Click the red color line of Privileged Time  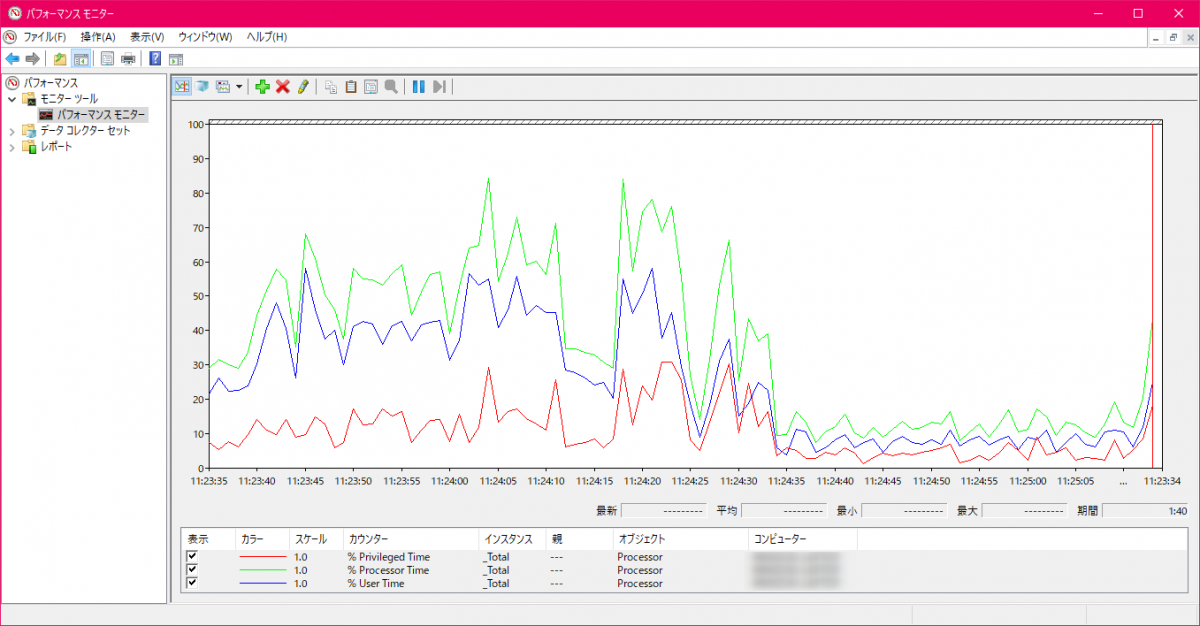pyautogui.click(x=262, y=557)
